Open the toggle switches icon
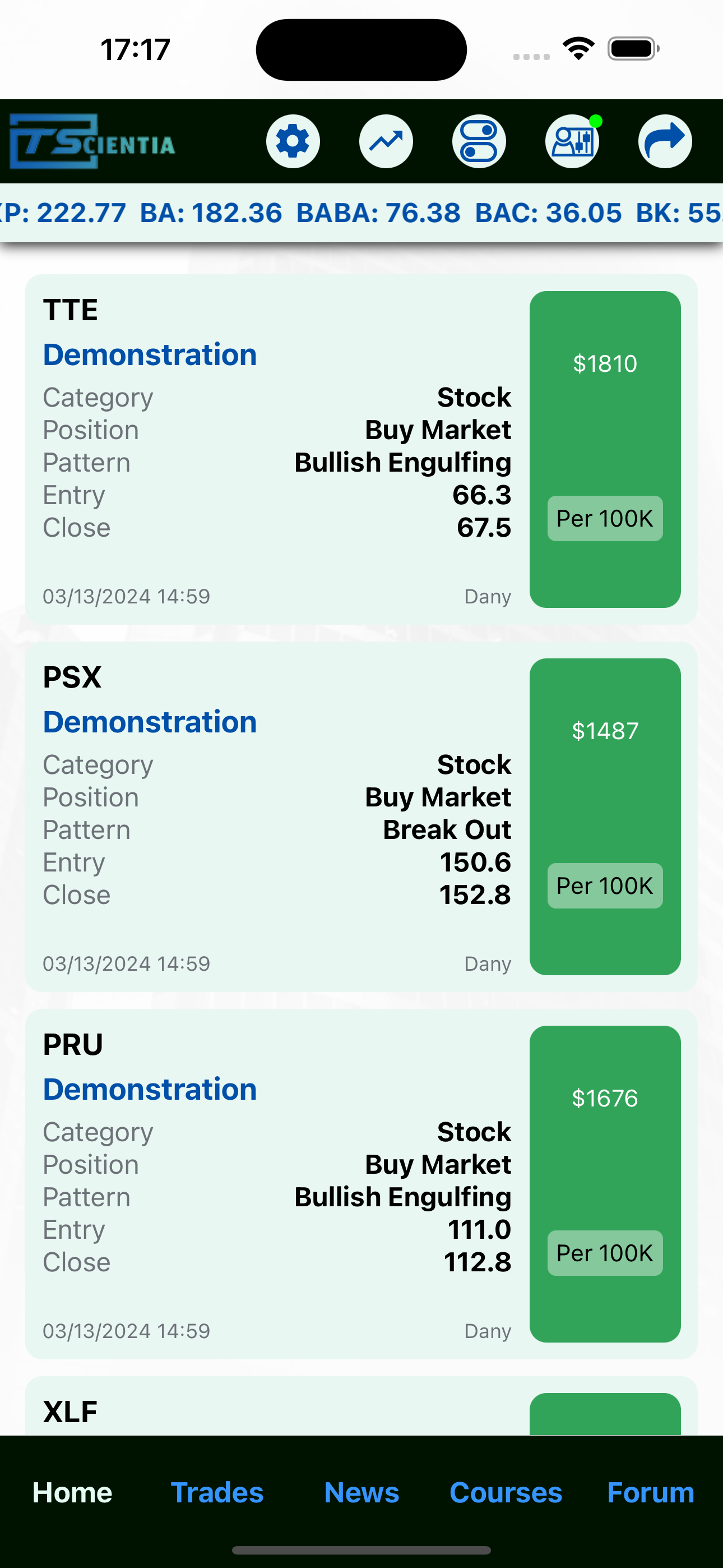 pyautogui.click(x=479, y=141)
